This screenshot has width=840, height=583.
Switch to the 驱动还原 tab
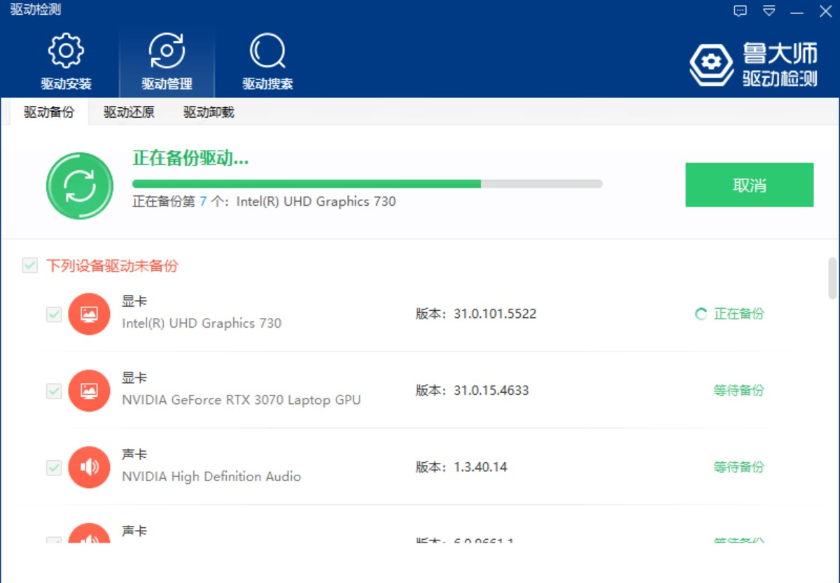click(129, 112)
